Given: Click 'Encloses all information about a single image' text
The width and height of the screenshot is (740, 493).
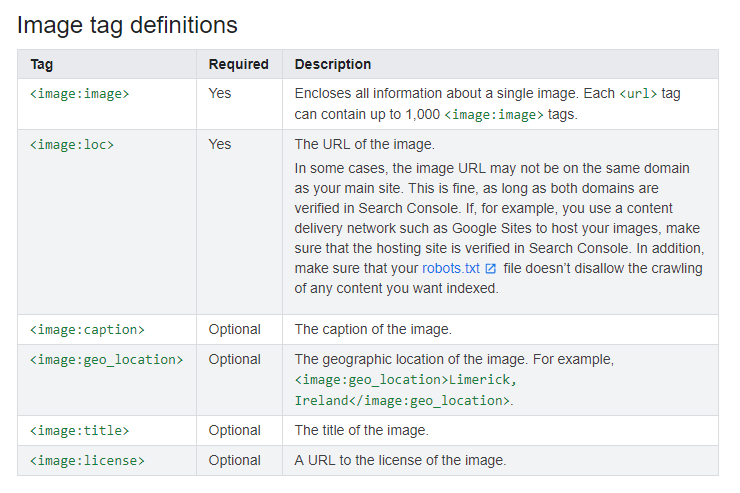Looking at the screenshot, I should (x=436, y=93).
